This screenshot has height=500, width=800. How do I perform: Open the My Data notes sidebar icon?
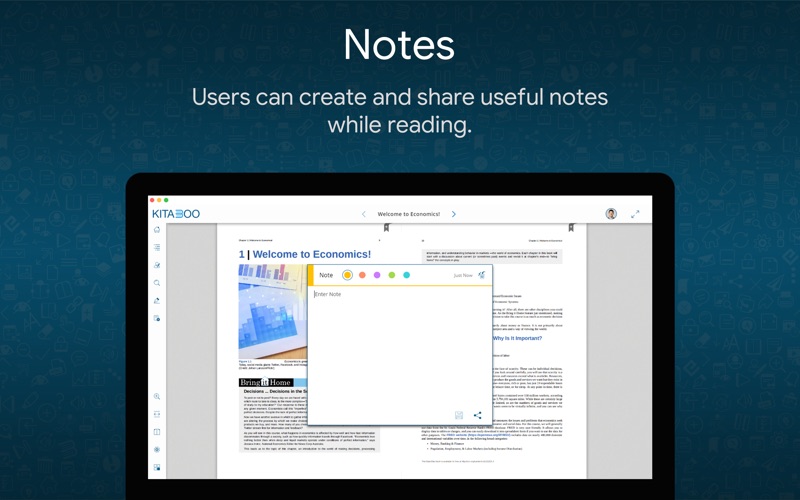[x=157, y=265]
